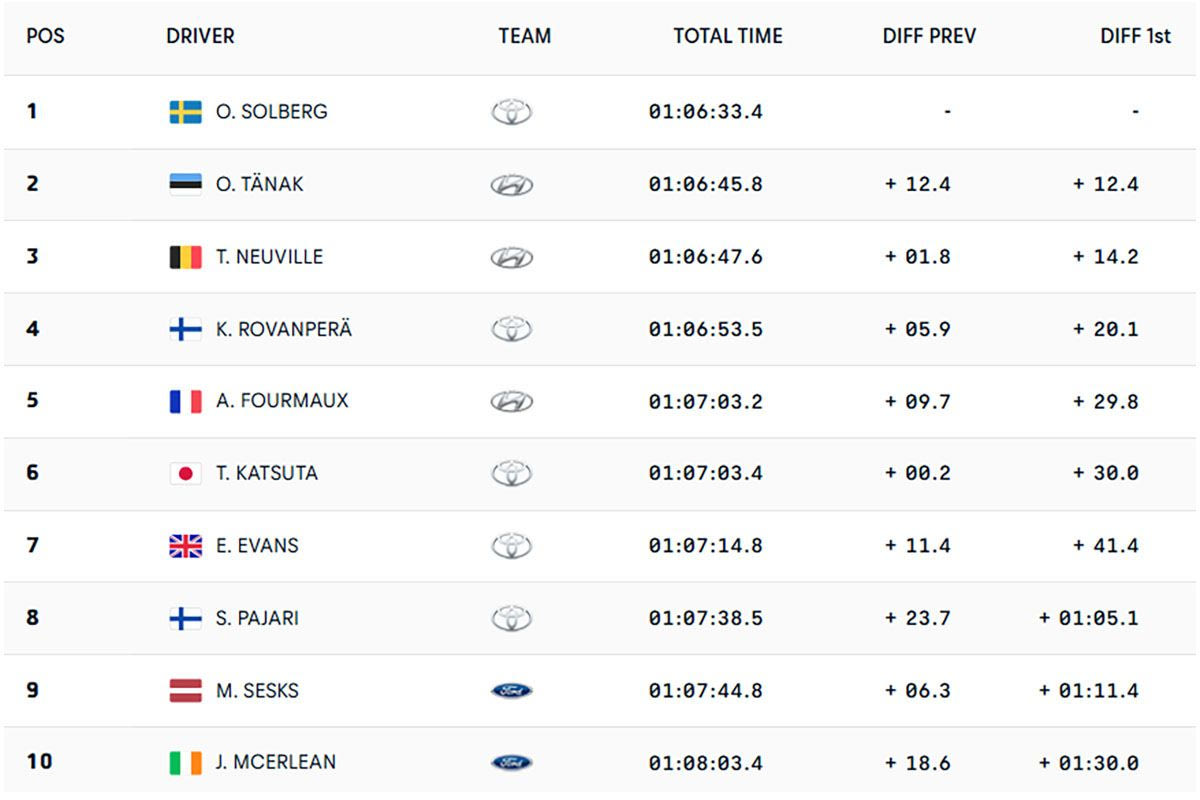Click the Belgian flag beside T. Neuville

186,257
